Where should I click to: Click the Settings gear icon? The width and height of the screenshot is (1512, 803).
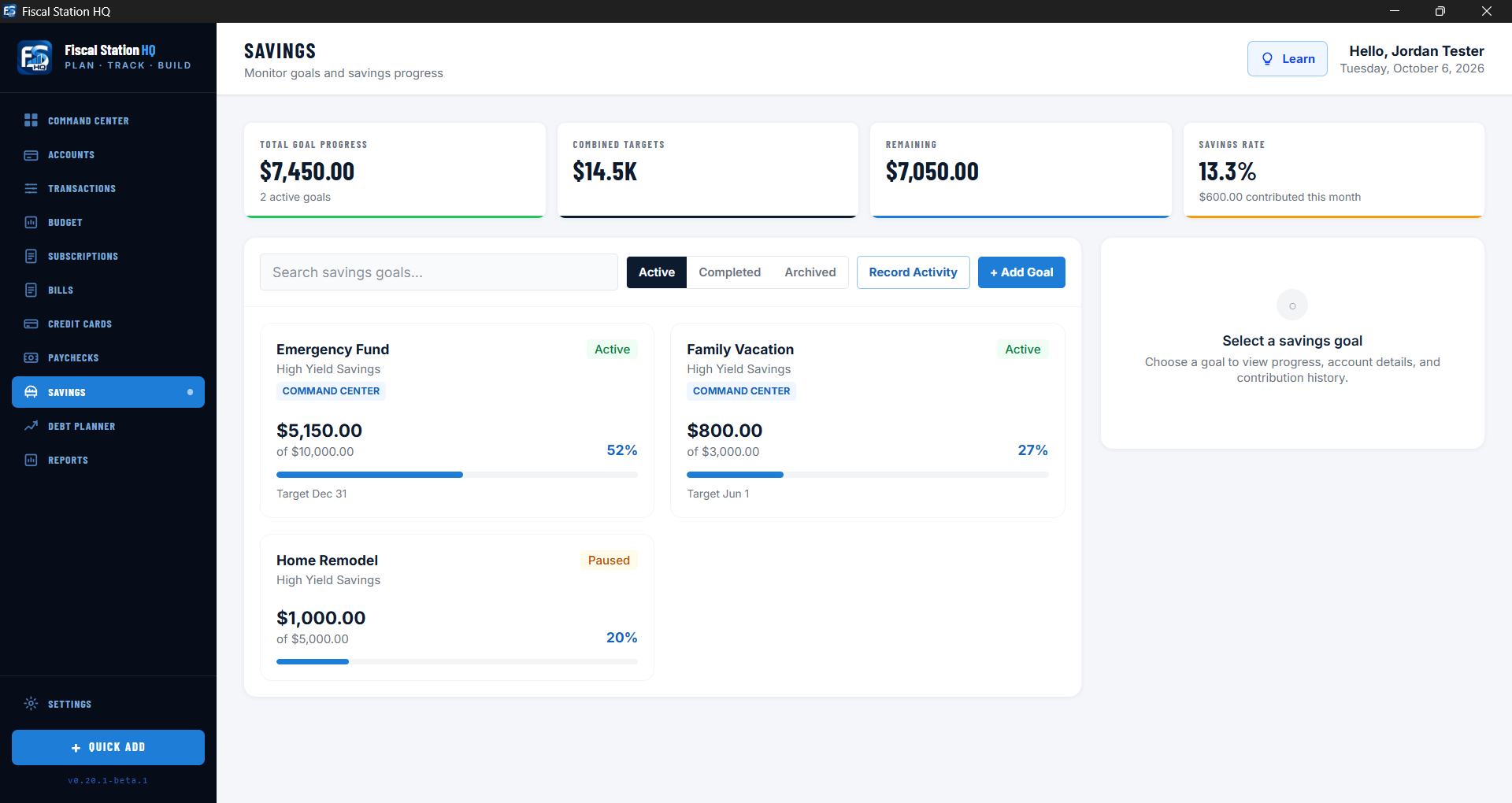point(31,704)
